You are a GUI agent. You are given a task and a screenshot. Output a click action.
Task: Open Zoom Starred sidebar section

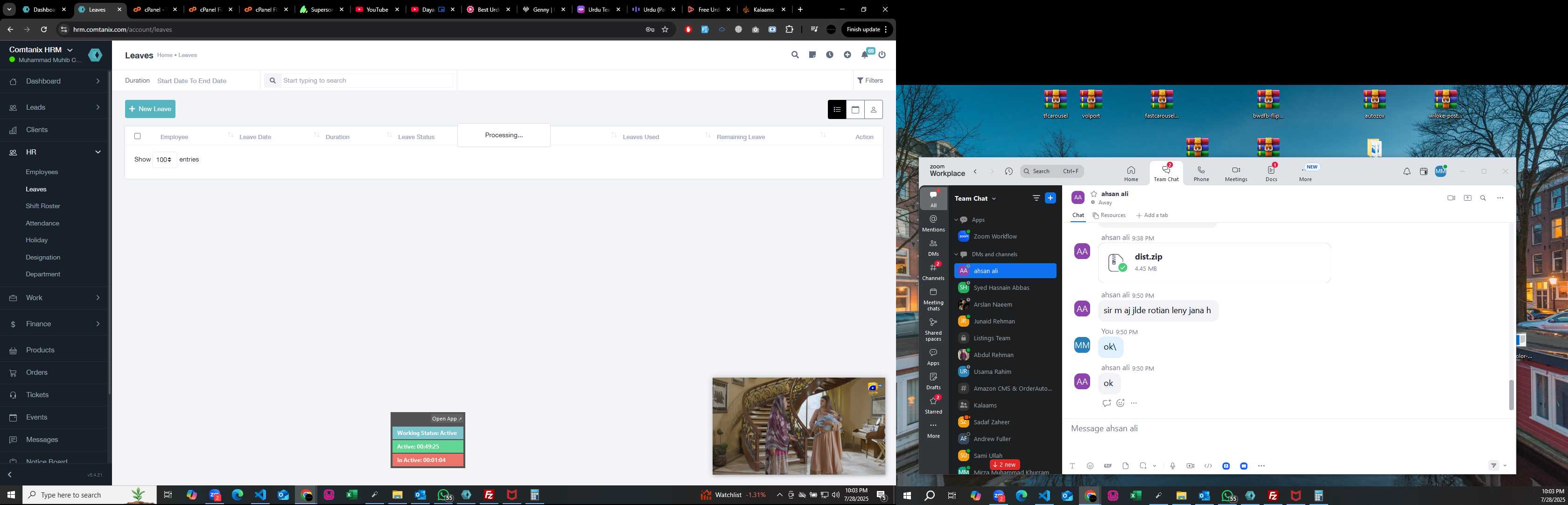click(x=933, y=404)
